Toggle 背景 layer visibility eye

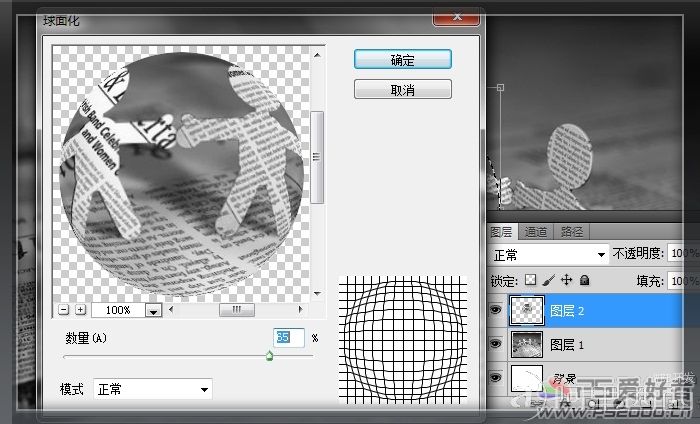[496, 378]
